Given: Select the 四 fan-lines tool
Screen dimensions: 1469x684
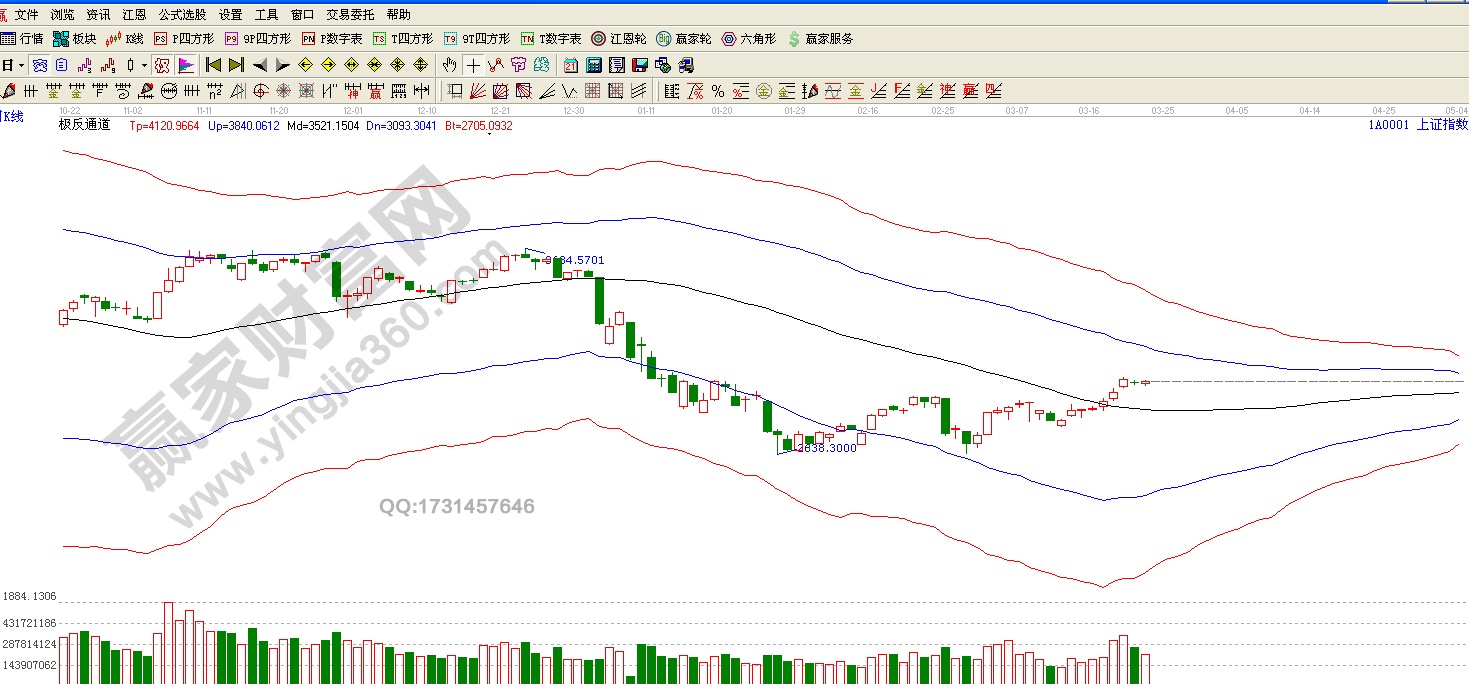Looking at the screenshot, I should [x=992, y=91].
